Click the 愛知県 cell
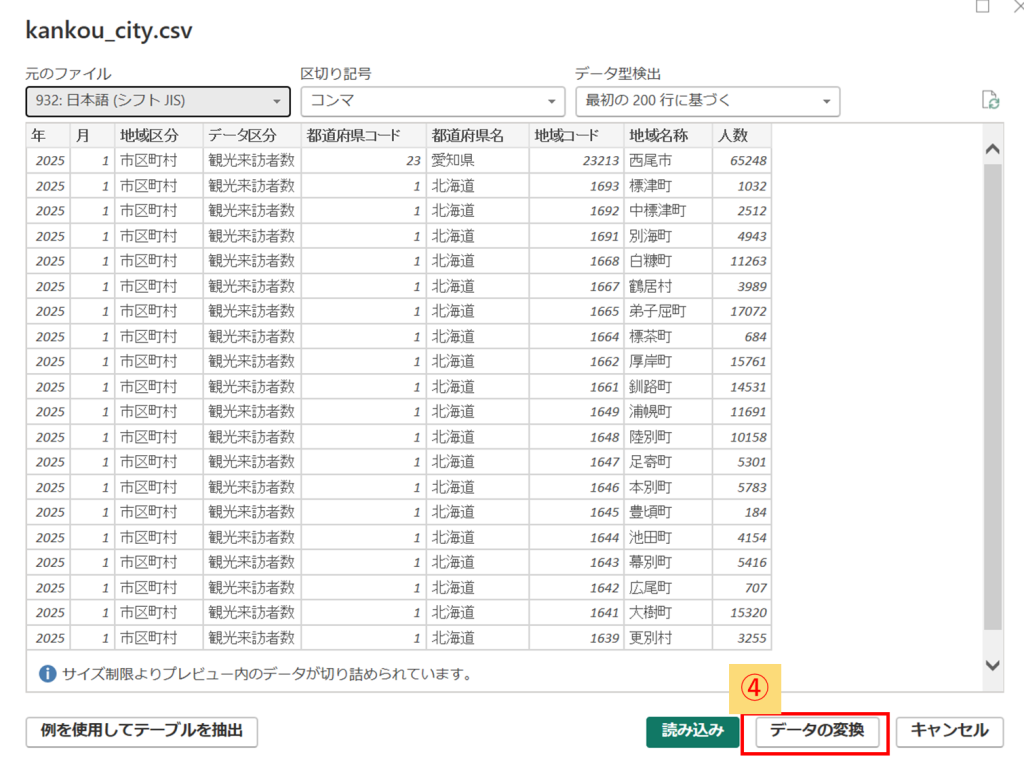The width and height of the screenshot is (1024, 763). tap(477, 161)
